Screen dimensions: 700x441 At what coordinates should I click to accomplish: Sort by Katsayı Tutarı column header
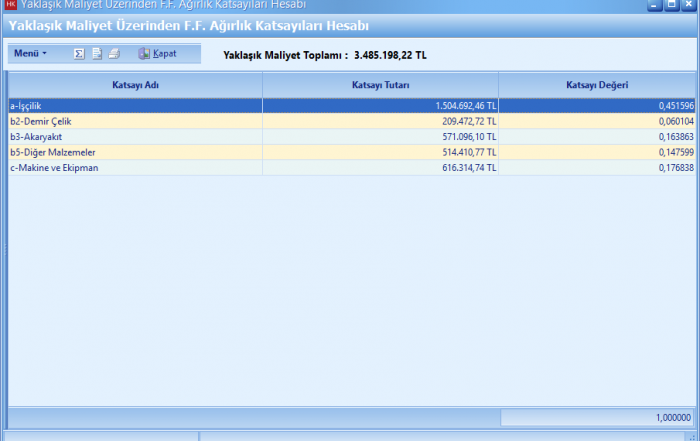380,85
